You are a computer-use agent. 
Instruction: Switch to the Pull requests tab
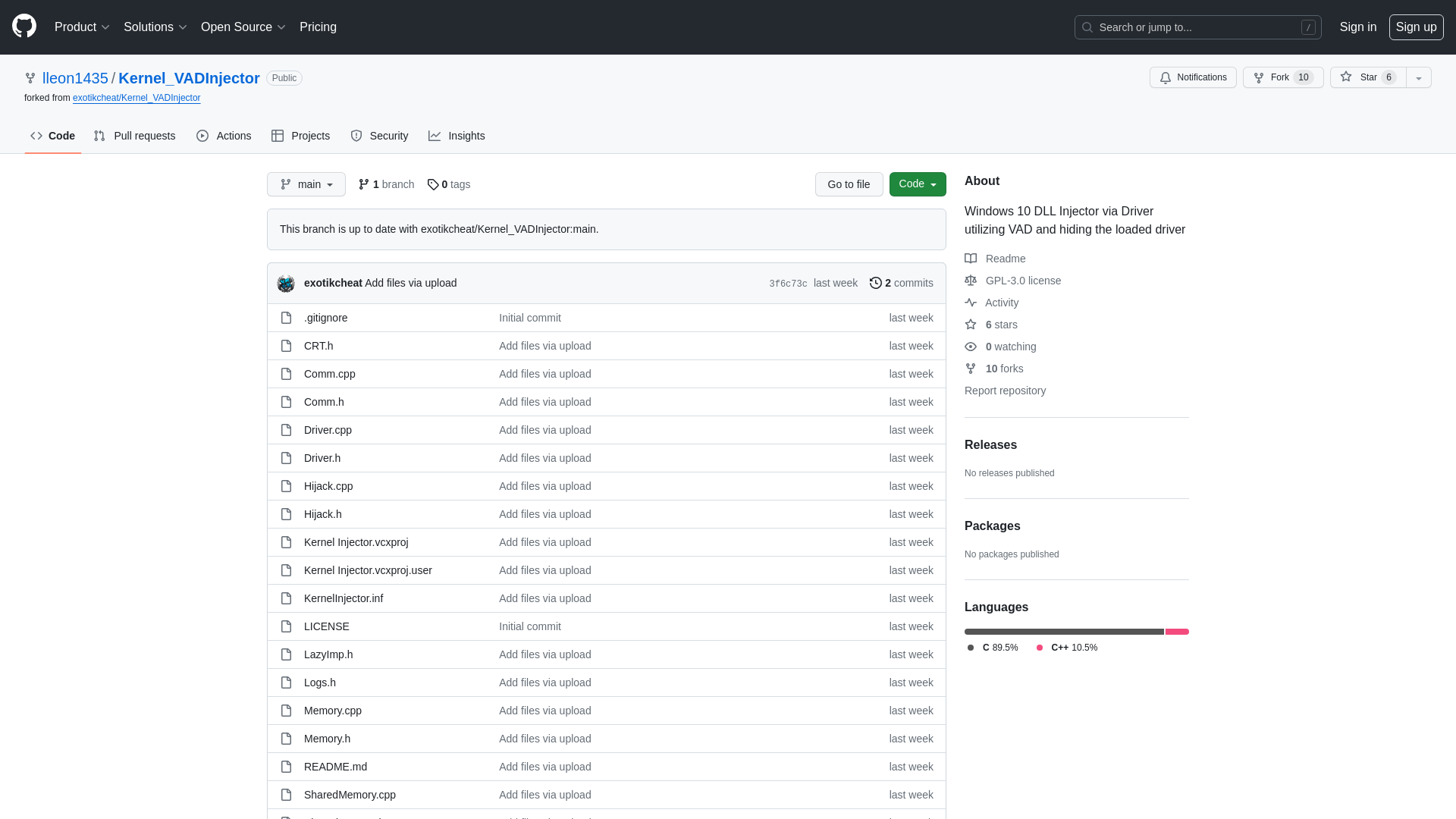(x=134, y=136)
